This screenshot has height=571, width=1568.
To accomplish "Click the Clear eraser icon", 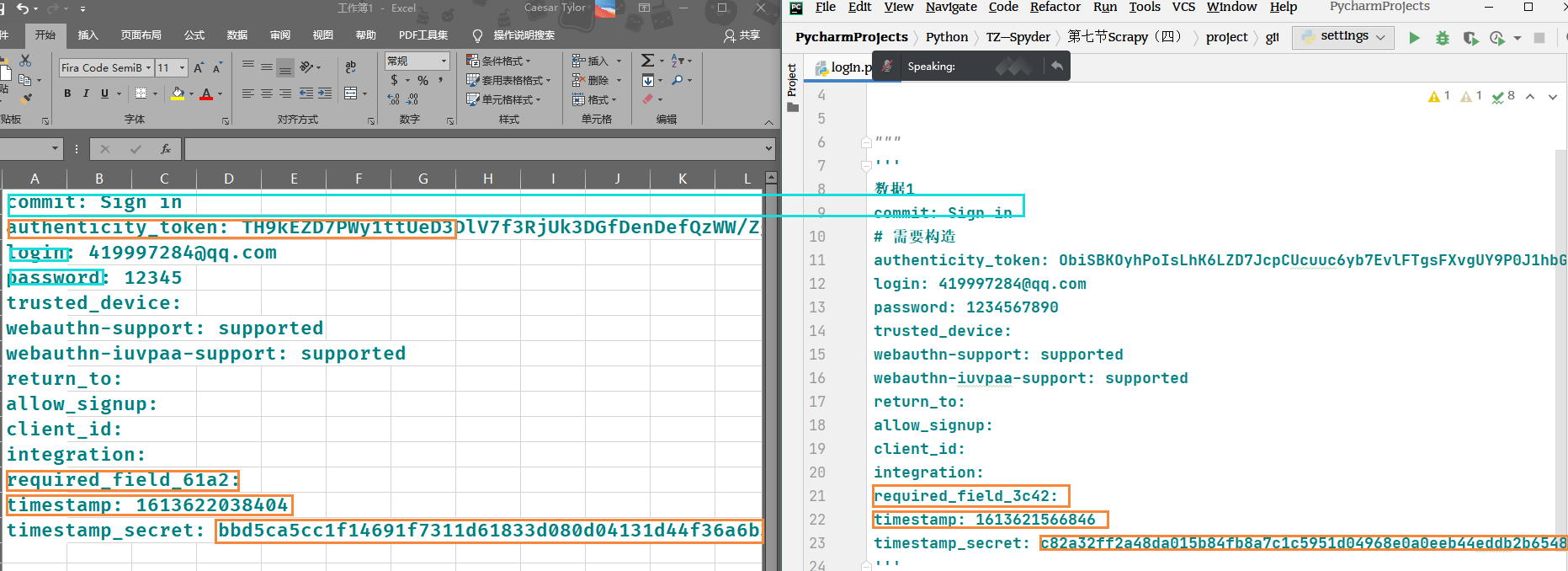I will tap(647, 99).
